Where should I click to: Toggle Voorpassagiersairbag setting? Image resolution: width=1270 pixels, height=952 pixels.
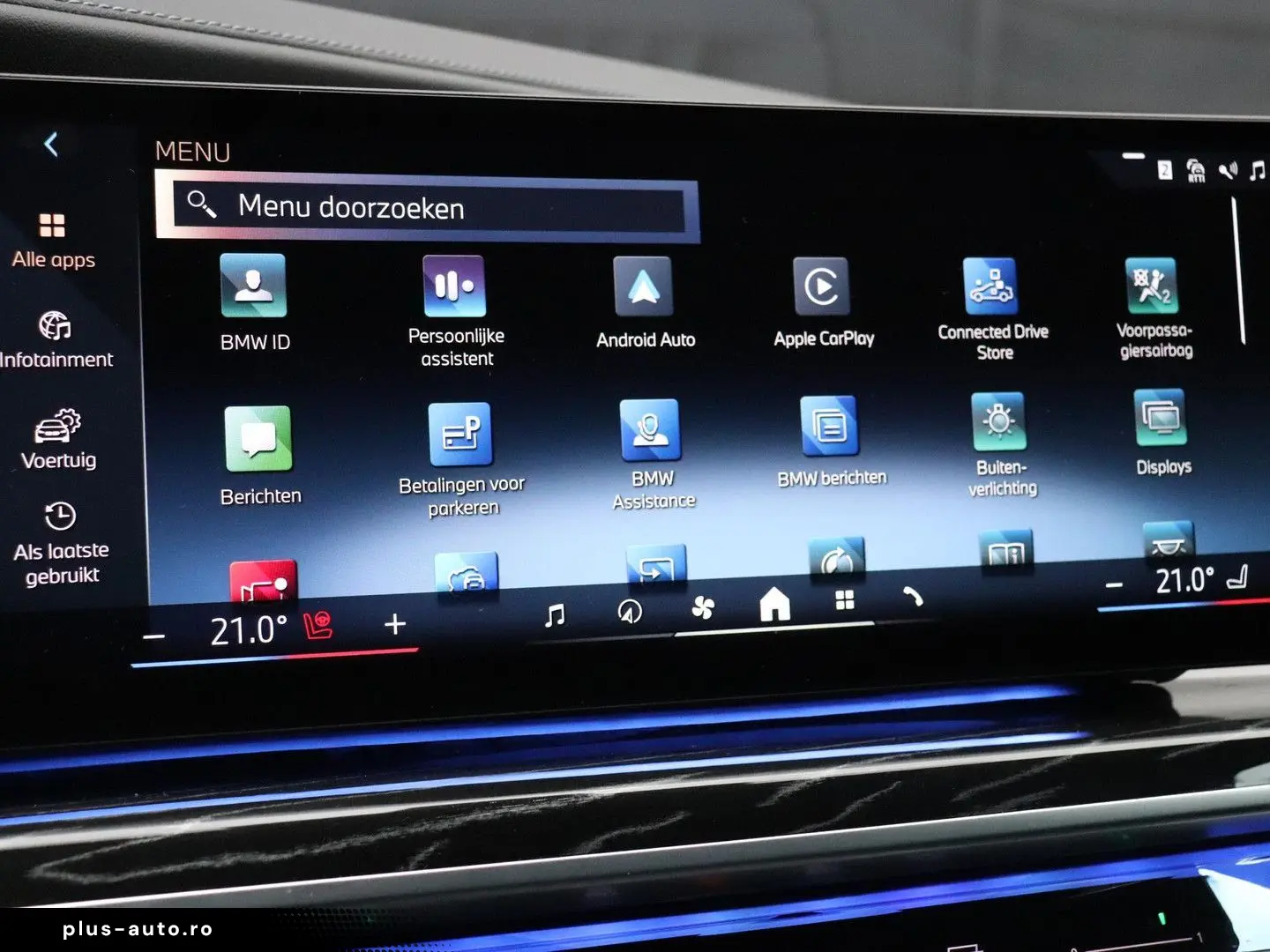point(1152,286)
